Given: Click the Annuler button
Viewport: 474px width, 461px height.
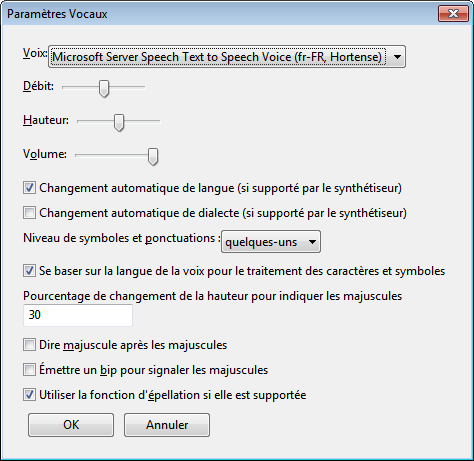Looking at the screenshot, I should pyautogui.click(x=167, y=425).
